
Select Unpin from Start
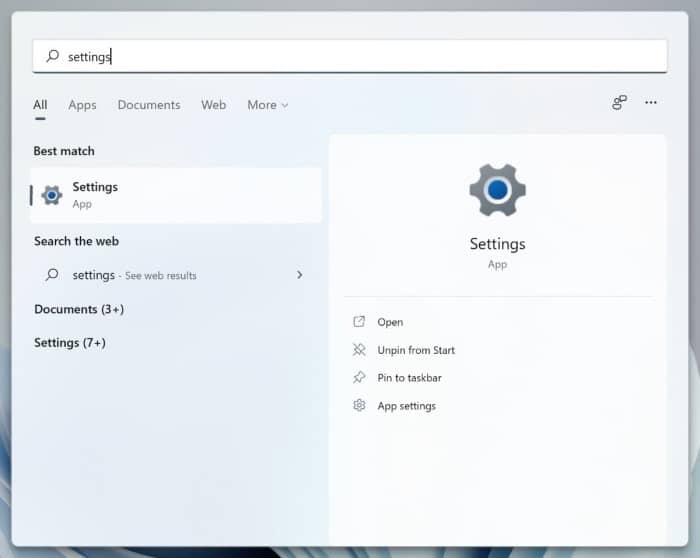416,350
